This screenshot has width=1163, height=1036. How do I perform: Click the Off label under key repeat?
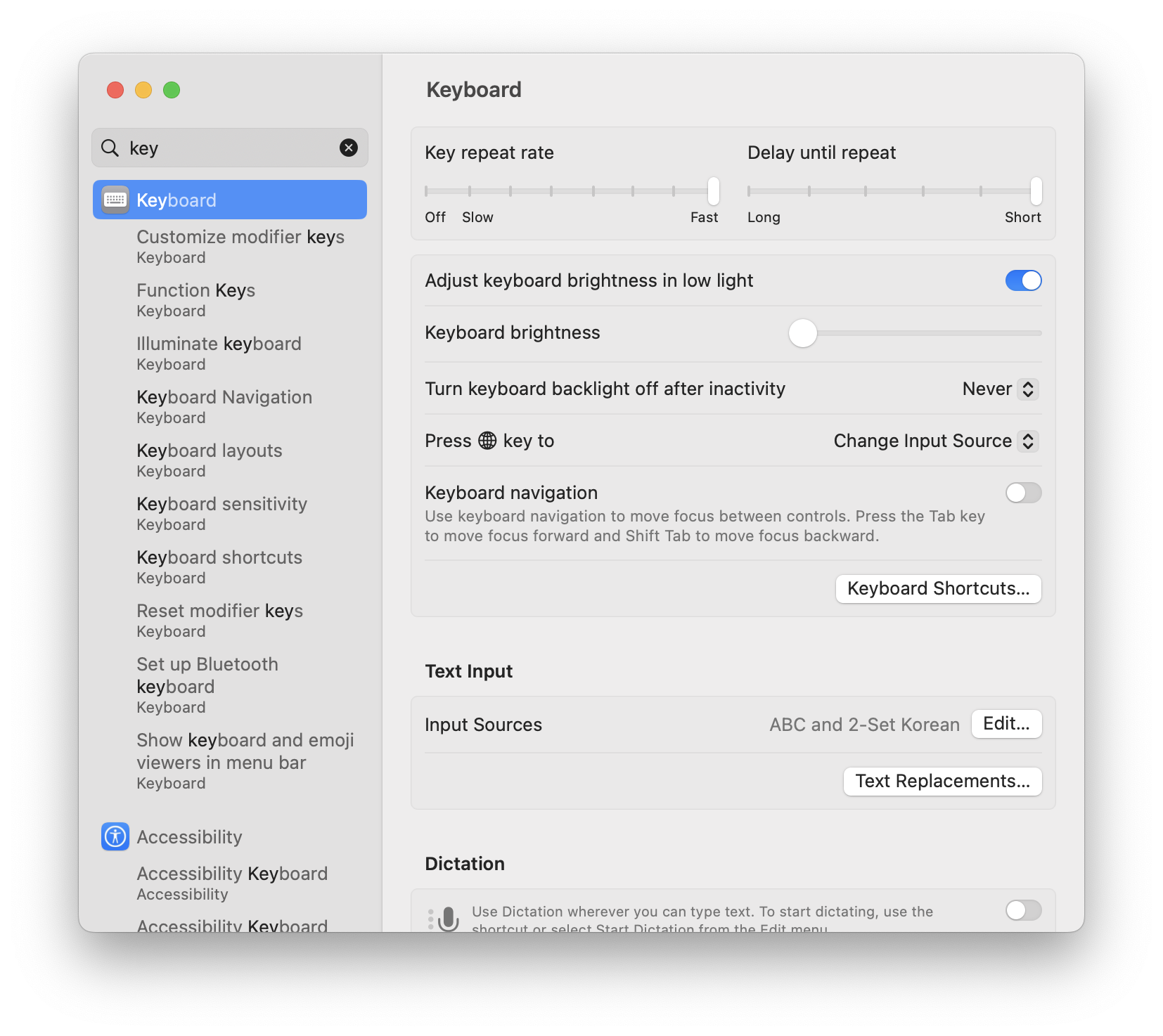pyautogui.click(x=435, y=217)
